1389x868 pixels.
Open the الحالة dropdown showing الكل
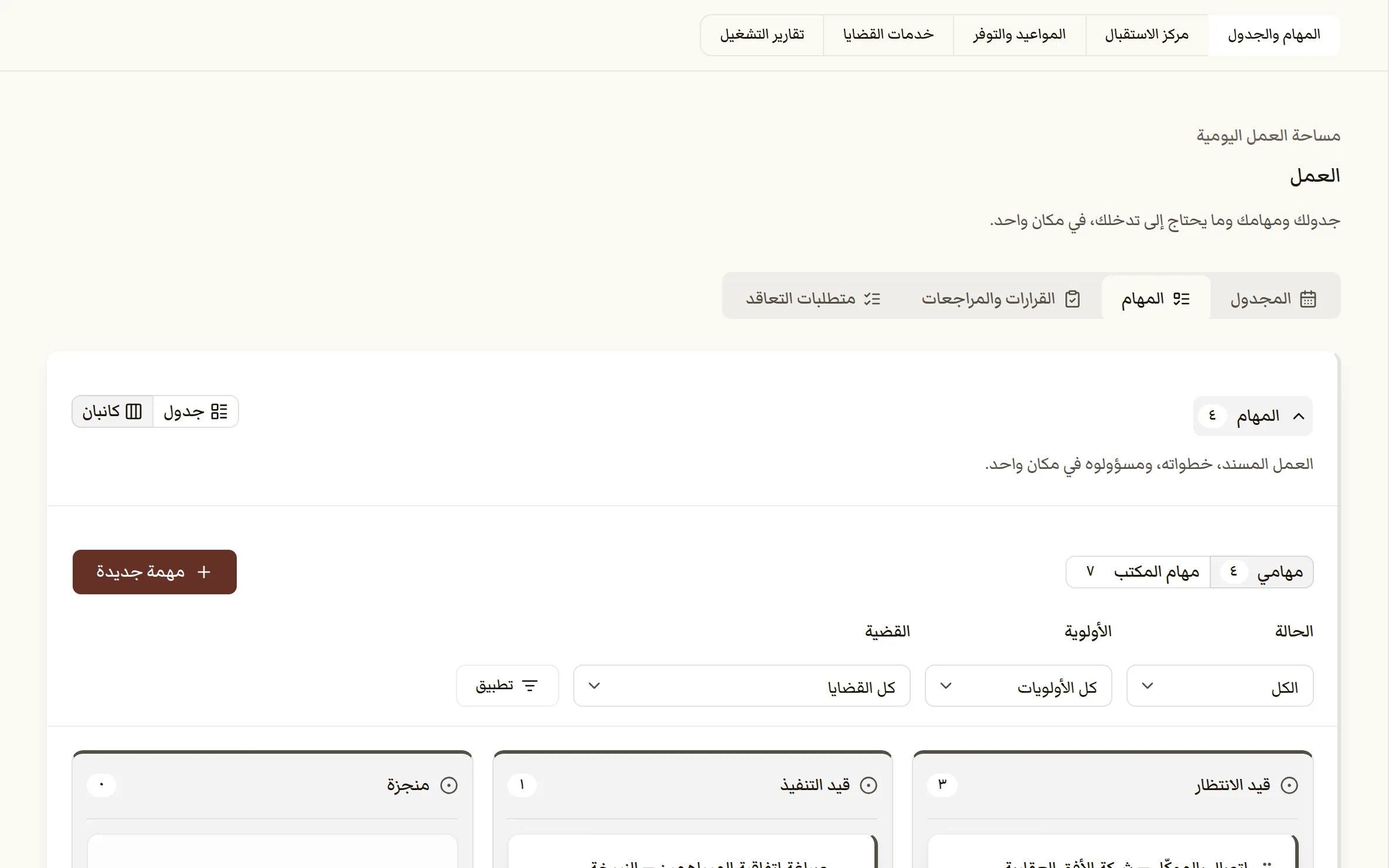point(1220,686)
